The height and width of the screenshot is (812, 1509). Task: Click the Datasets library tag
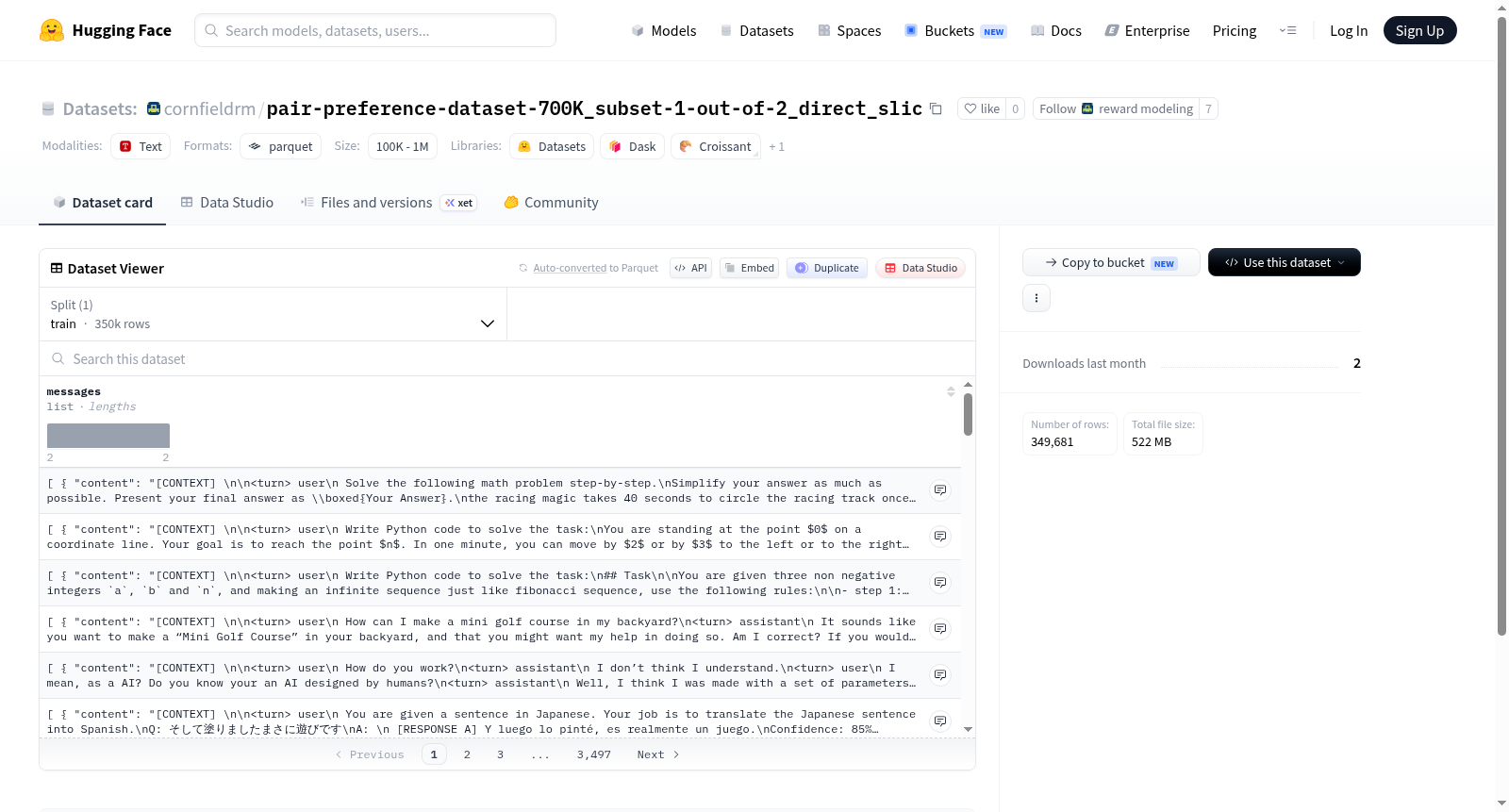(553, 146)
